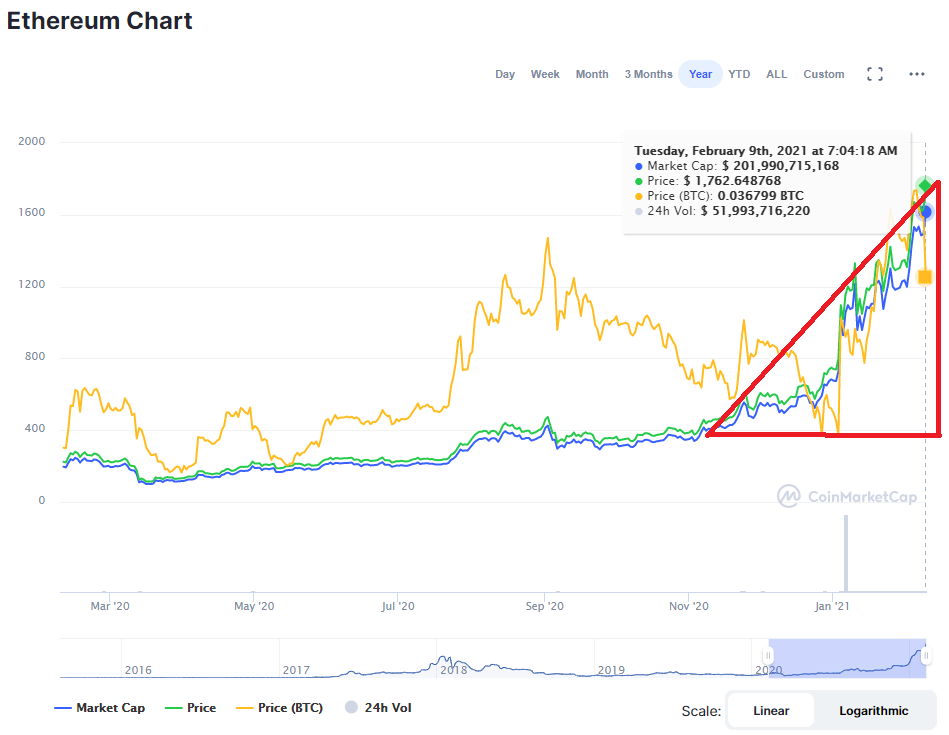Set the chart scale to Linear
Screen dimensions: 949x735
pos(771,711)
